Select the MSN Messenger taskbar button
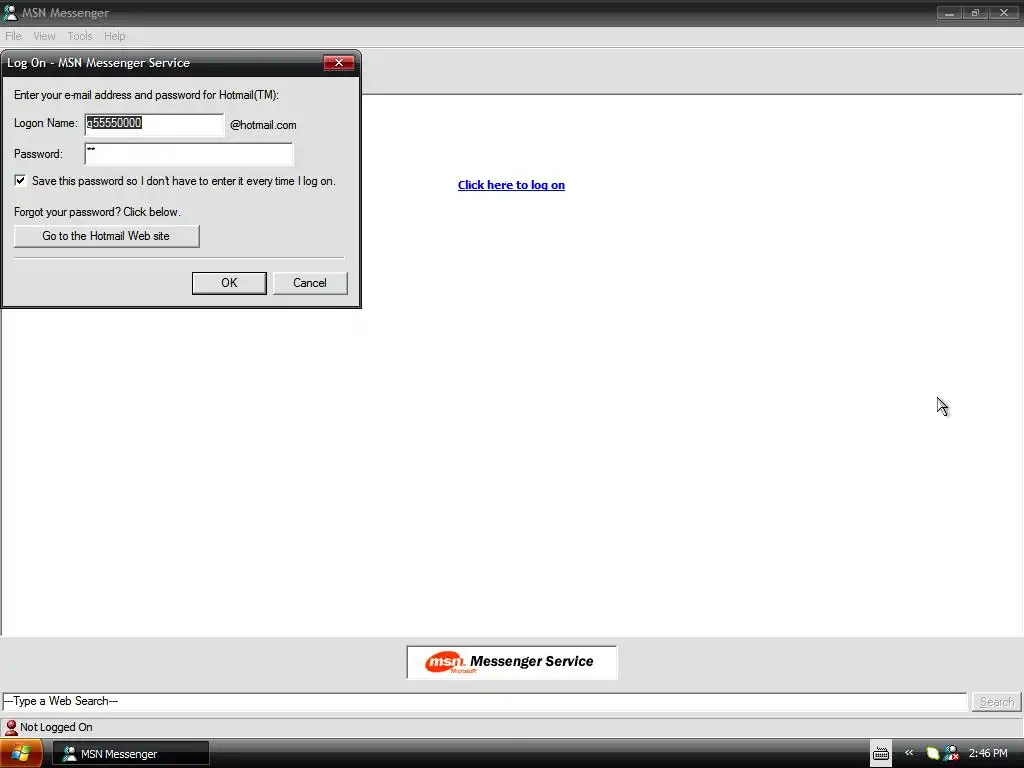Viewport: 1024px width, 768px height. pyautogui.click(x=131, y=754)
